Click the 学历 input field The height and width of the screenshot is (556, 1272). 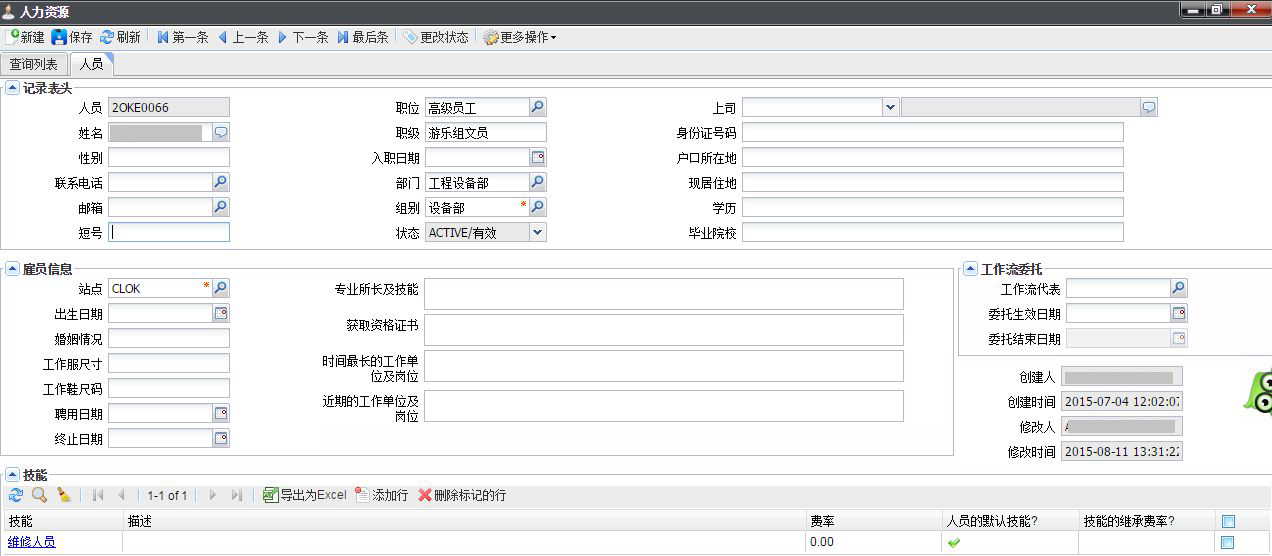point(933,207)
